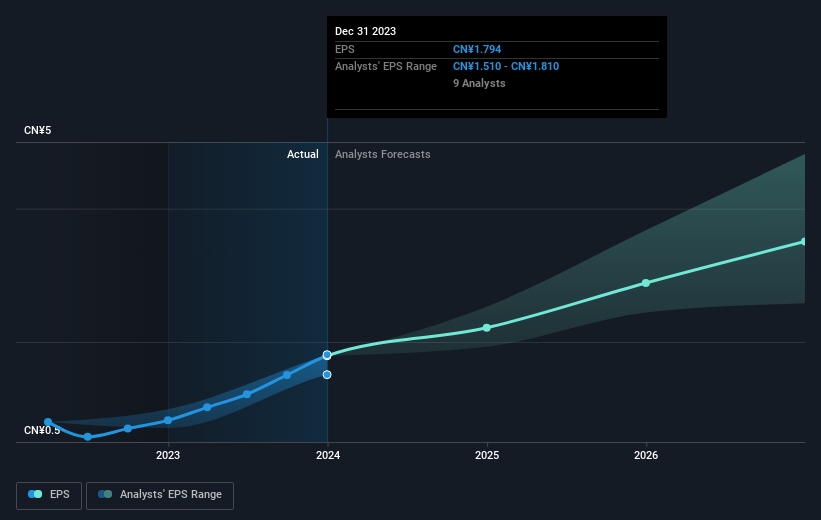Click the 'Dec 31 2023' tooltip date
Screen dimensions: 821x520
click(x=365, y=31)
